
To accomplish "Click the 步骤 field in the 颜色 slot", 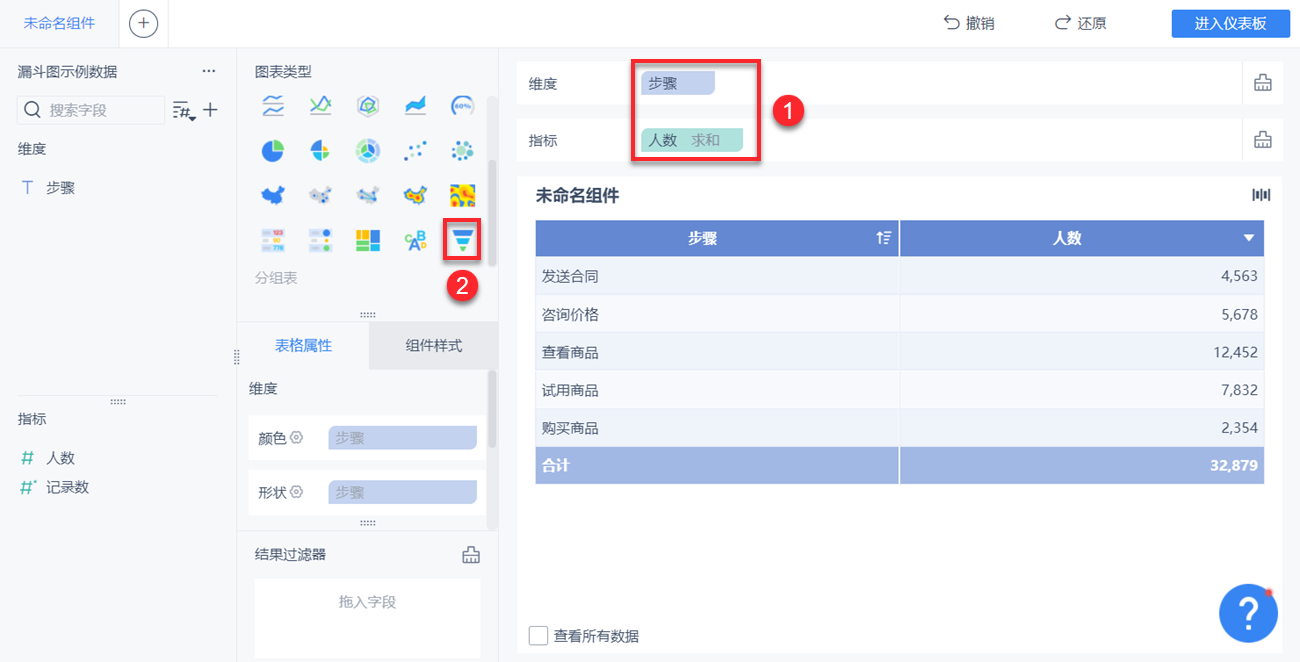I will point(402,437).
